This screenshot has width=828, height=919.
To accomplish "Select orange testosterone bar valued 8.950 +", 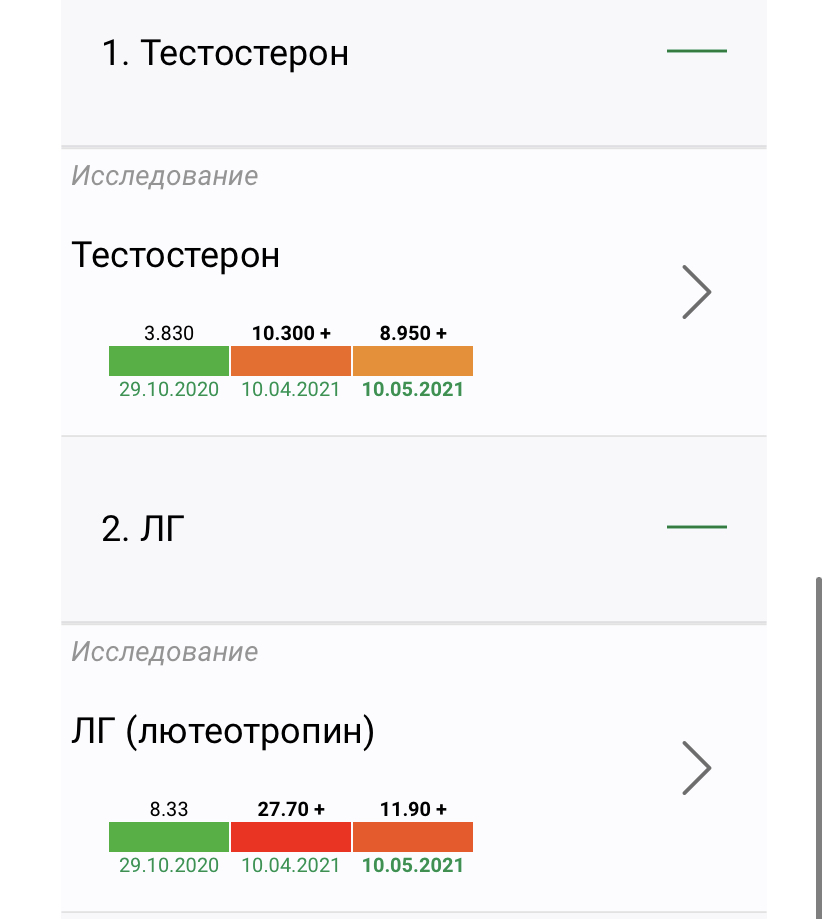I will click(x=413, y=360).
